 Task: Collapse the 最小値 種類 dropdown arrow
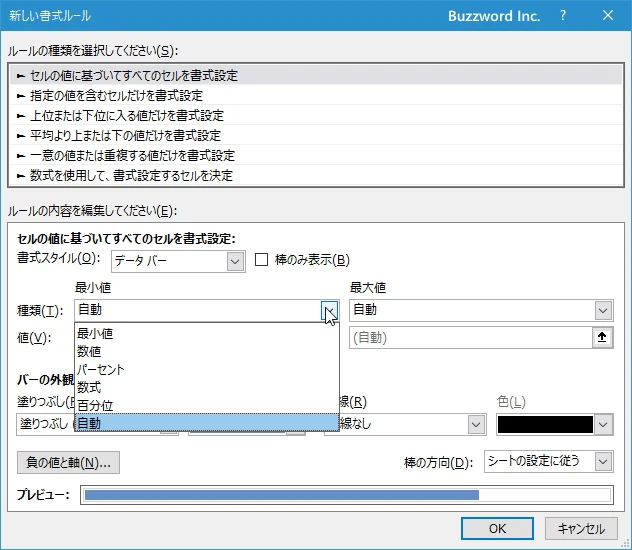pyautogui.click(x=330, y=310)
